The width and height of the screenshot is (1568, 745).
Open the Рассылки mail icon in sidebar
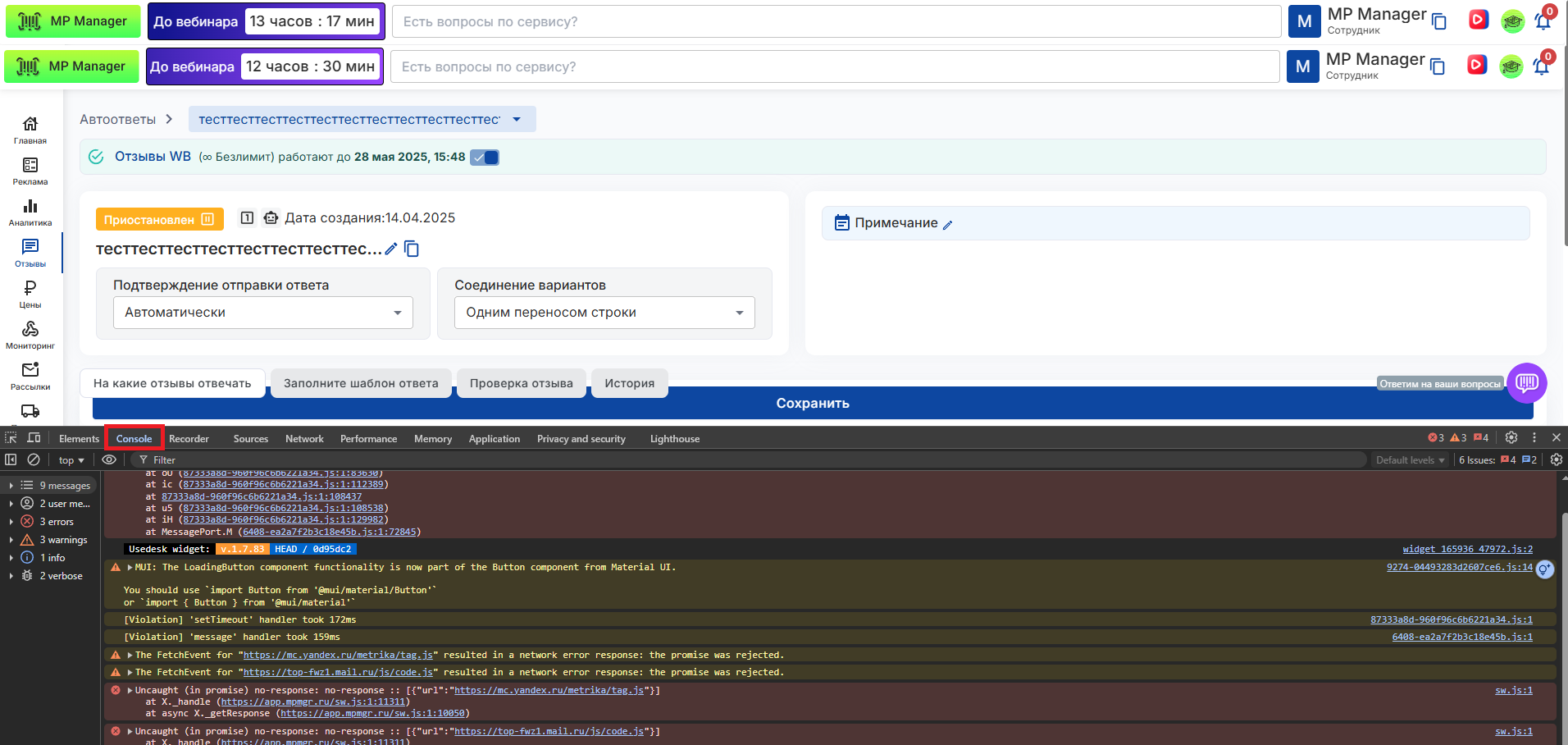30,371
